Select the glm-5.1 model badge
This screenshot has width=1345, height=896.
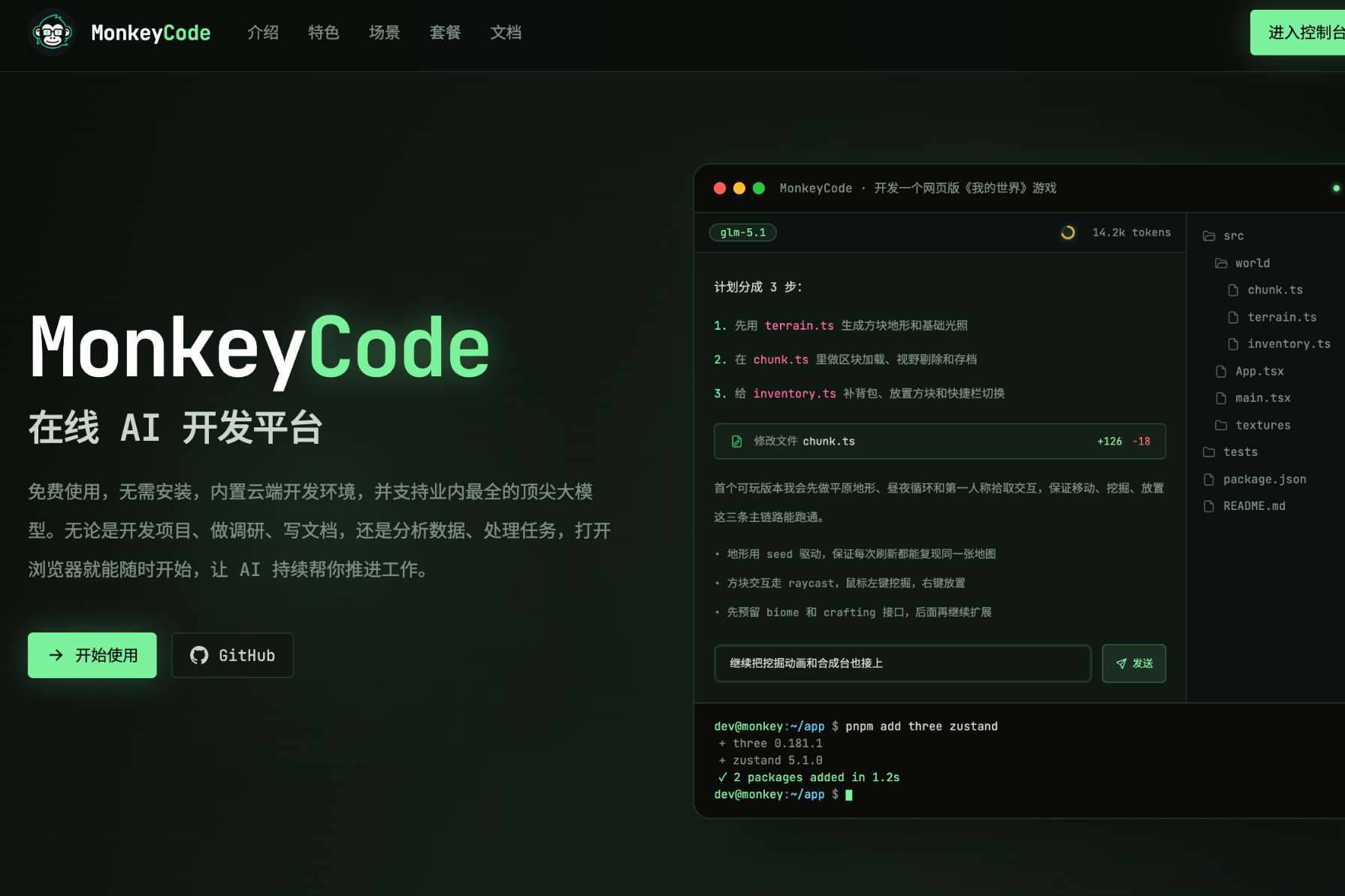[743, 233]
